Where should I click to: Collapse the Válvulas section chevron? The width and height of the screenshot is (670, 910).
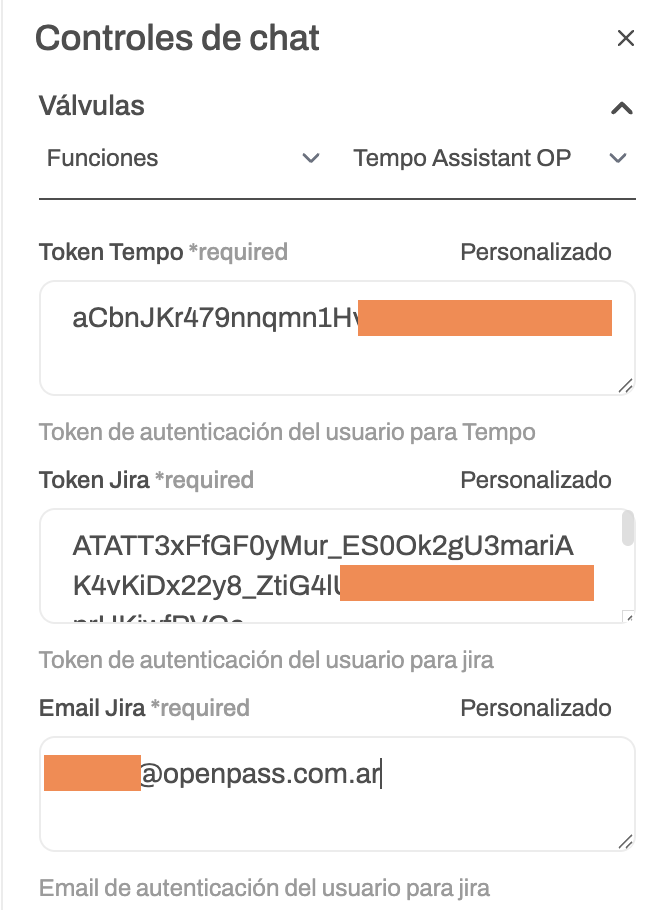[621, 108]
